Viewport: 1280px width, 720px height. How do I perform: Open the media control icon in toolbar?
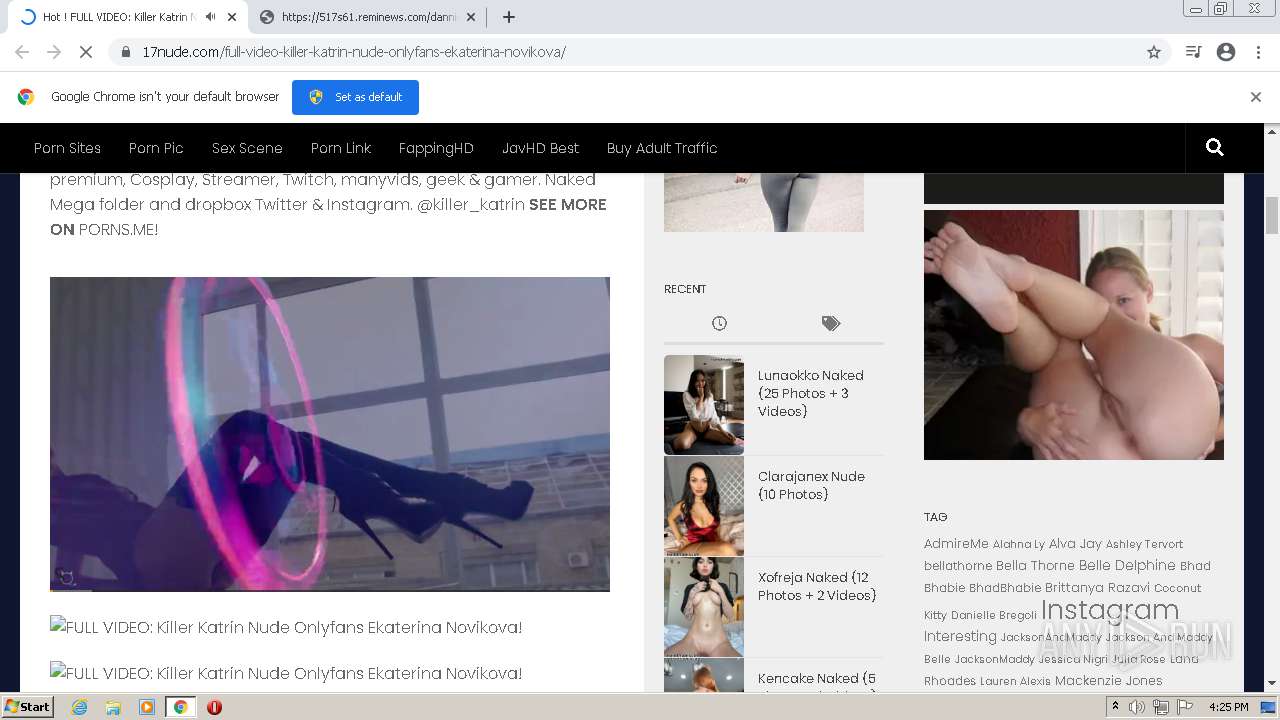[1193, 52]
